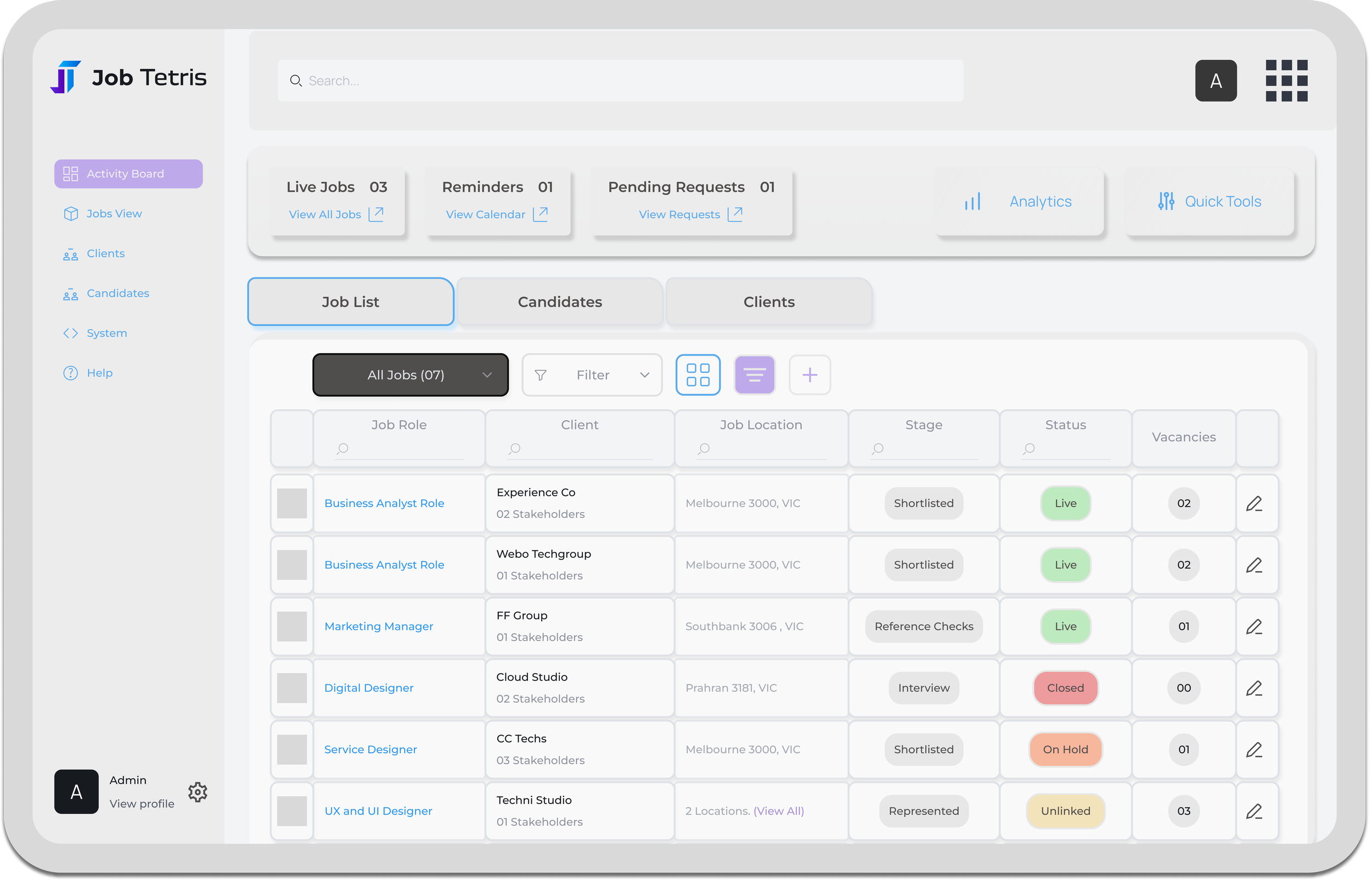This screenshot has height=881, width=1372.
Task: Open the Analytics panel
Action: point(1020,201)
